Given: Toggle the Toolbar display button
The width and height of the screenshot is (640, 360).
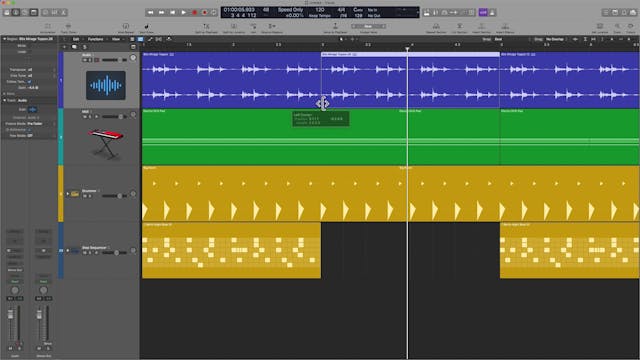Looking at the screenshot, I should 34,13.
